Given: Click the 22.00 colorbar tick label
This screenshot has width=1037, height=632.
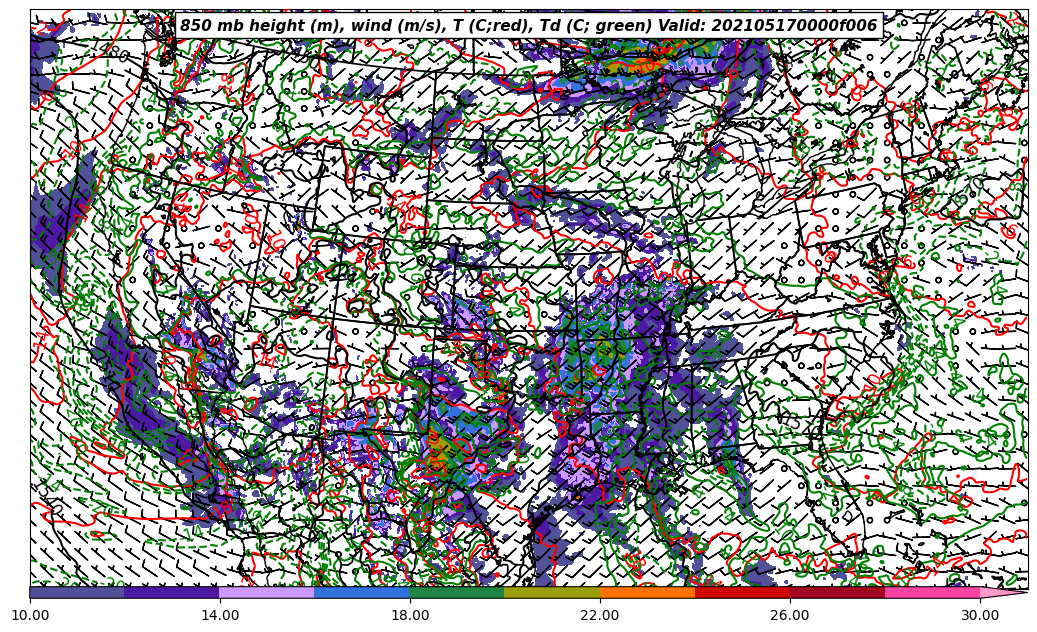Looking at the screenshot, I should (600, 615).
